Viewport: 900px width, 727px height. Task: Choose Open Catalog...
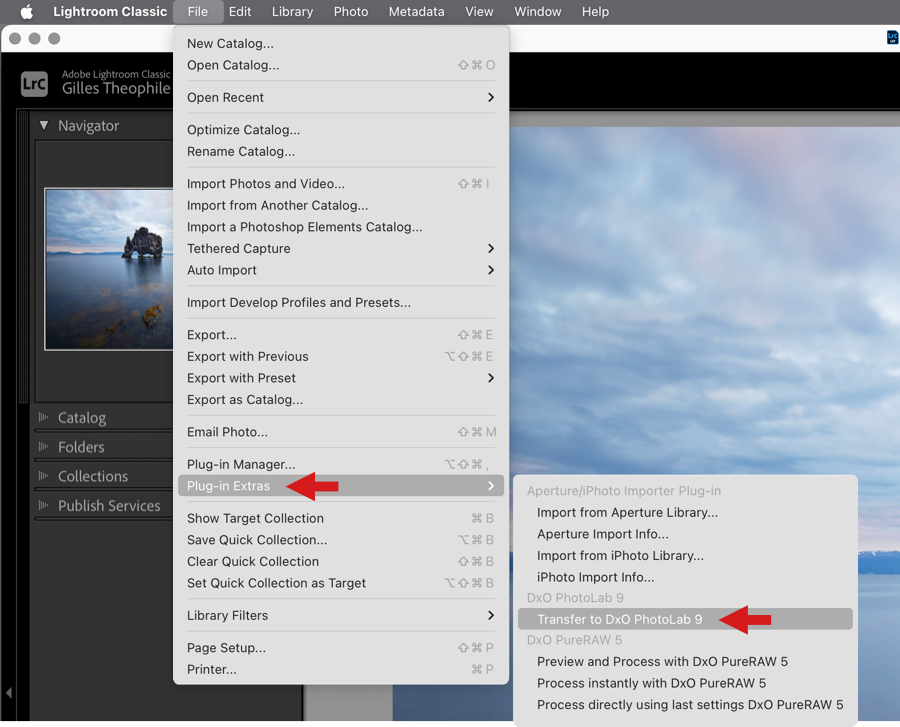tap(341, 65)
